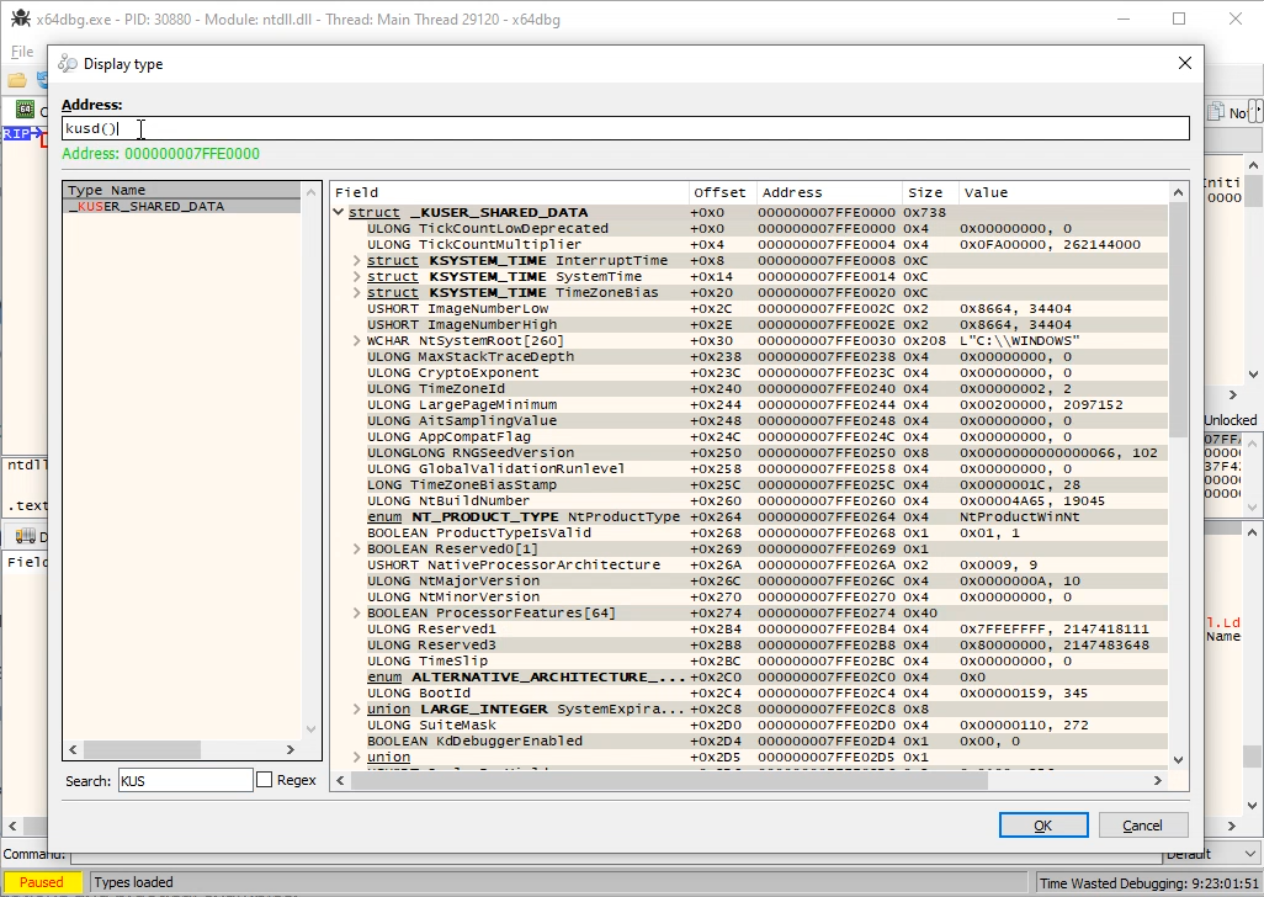Viewport: 1264px width, 897px height.
Task: Expand the NtSystemRoot[260] array
Action: [x=357, y=341]
